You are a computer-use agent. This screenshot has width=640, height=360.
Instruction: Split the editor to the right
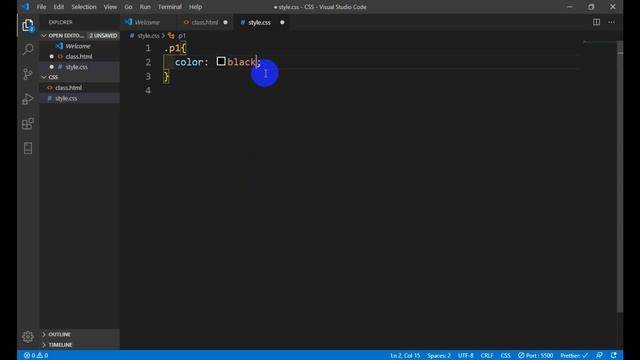(x=596, y=22)
